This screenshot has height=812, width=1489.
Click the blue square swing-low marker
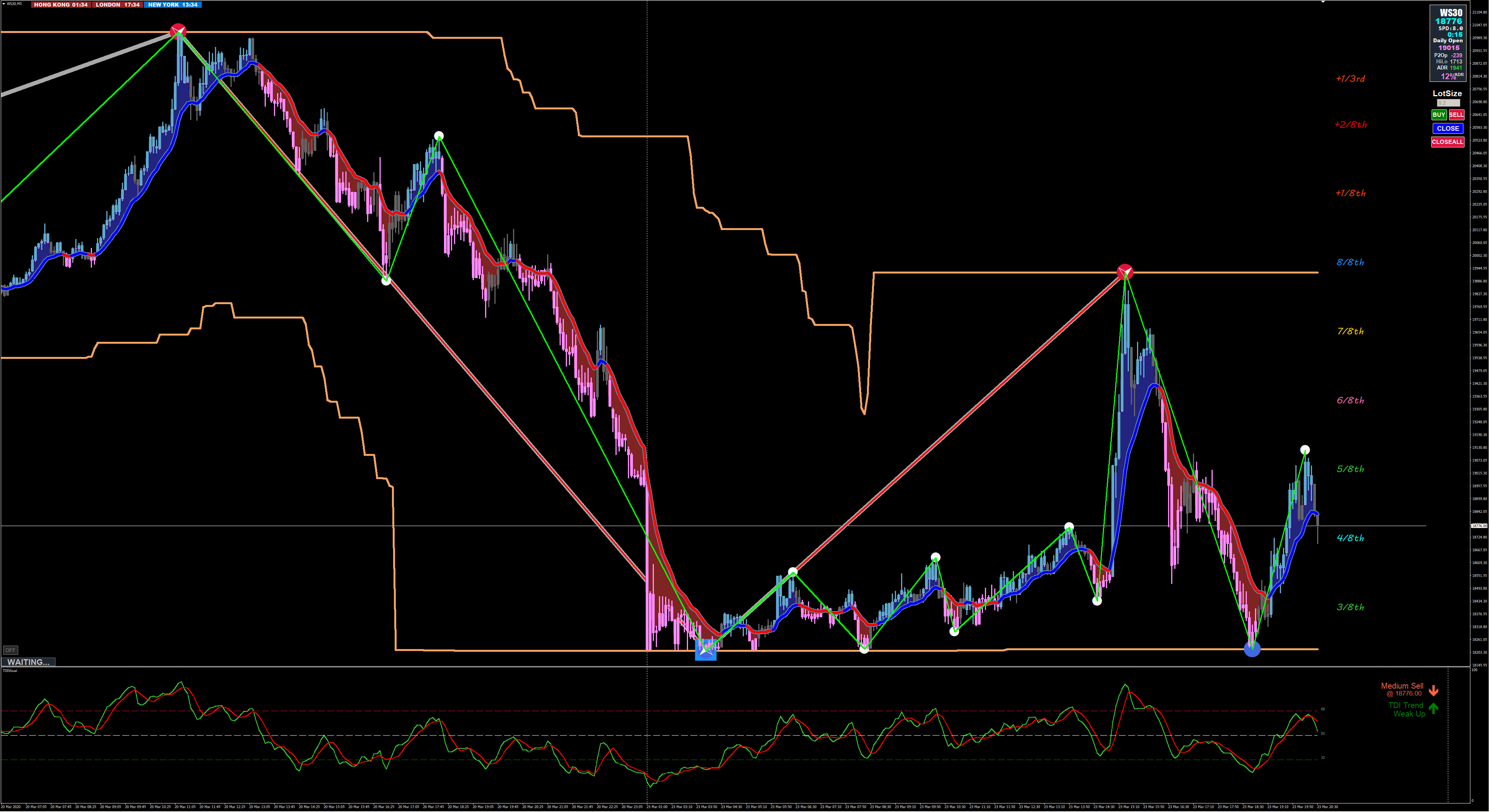[705, 651]
